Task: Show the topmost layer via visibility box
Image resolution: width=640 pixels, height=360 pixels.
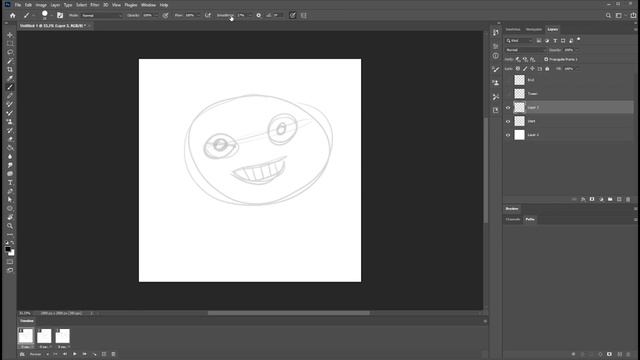Action: tap(508, 80)
